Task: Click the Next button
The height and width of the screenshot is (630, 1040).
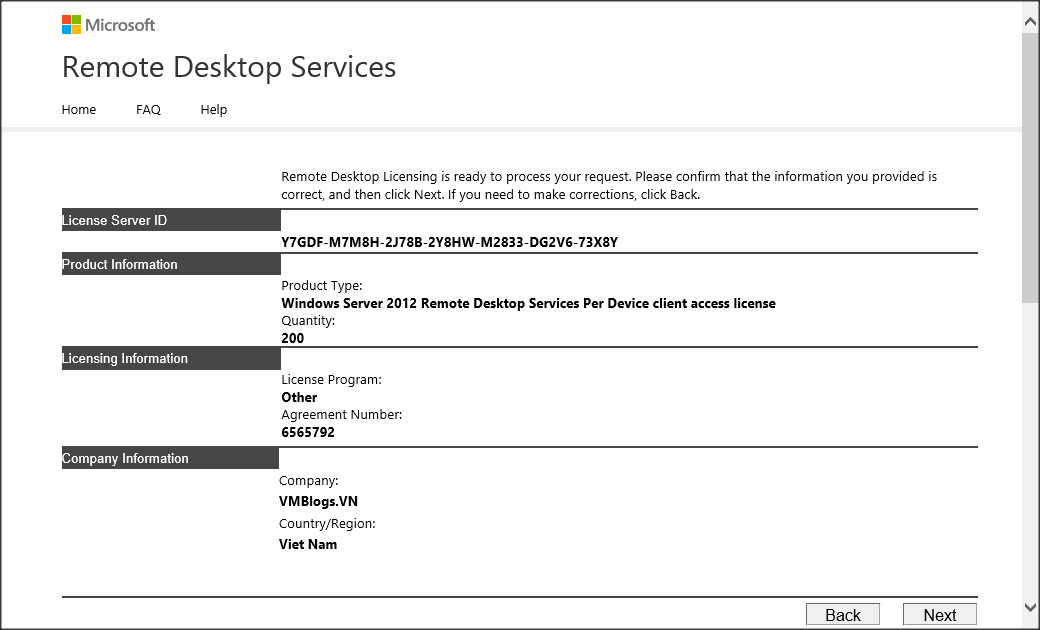Action: click(939, 615)
